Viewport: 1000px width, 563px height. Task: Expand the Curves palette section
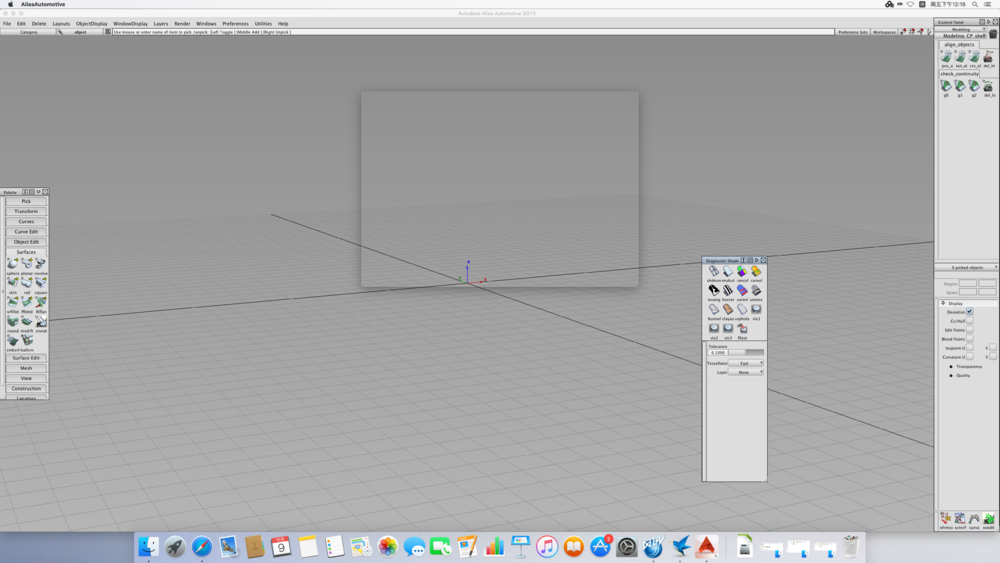(x=26, y=221)
